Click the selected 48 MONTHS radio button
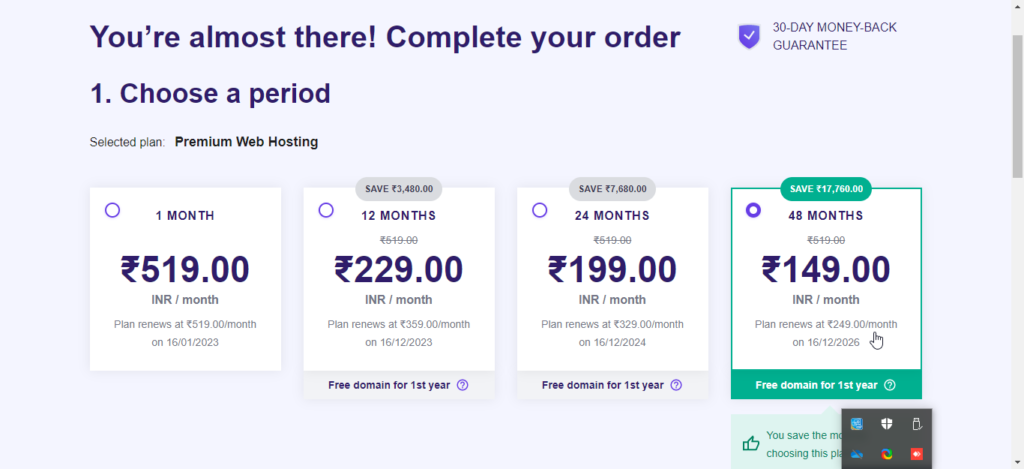 (x=753, y=210)
